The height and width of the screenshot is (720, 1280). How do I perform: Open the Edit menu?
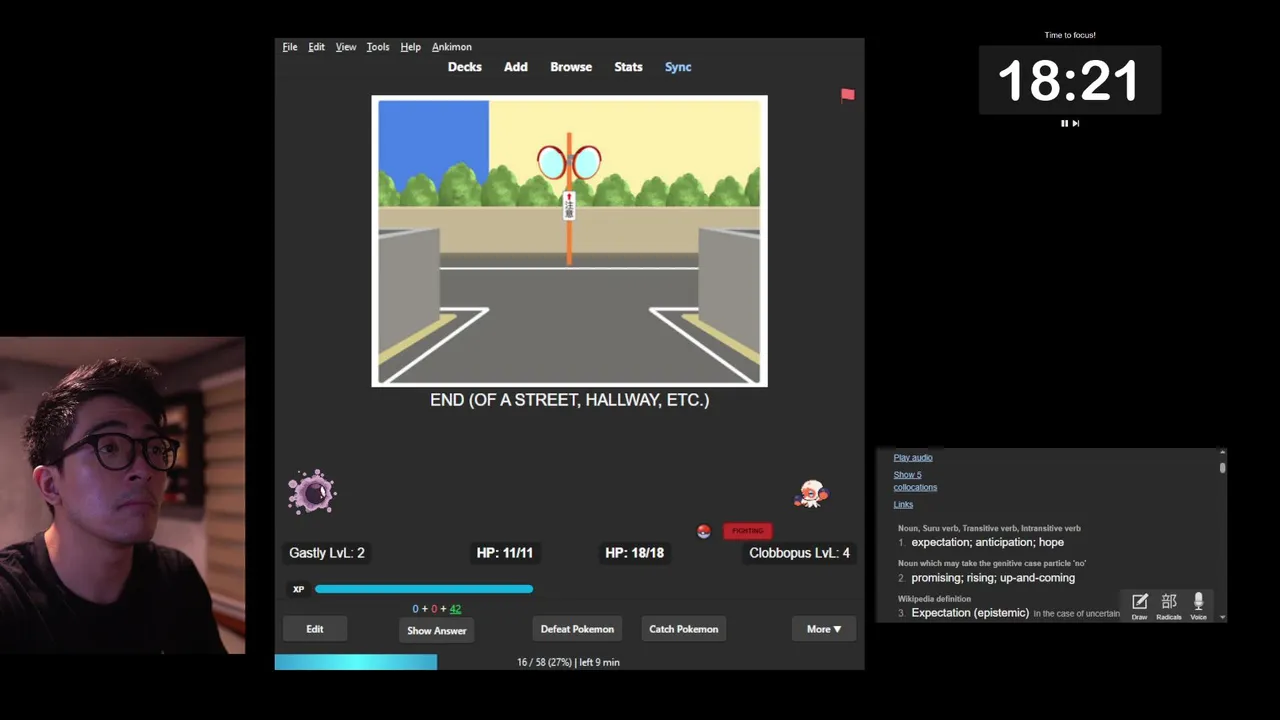[316, 47]
